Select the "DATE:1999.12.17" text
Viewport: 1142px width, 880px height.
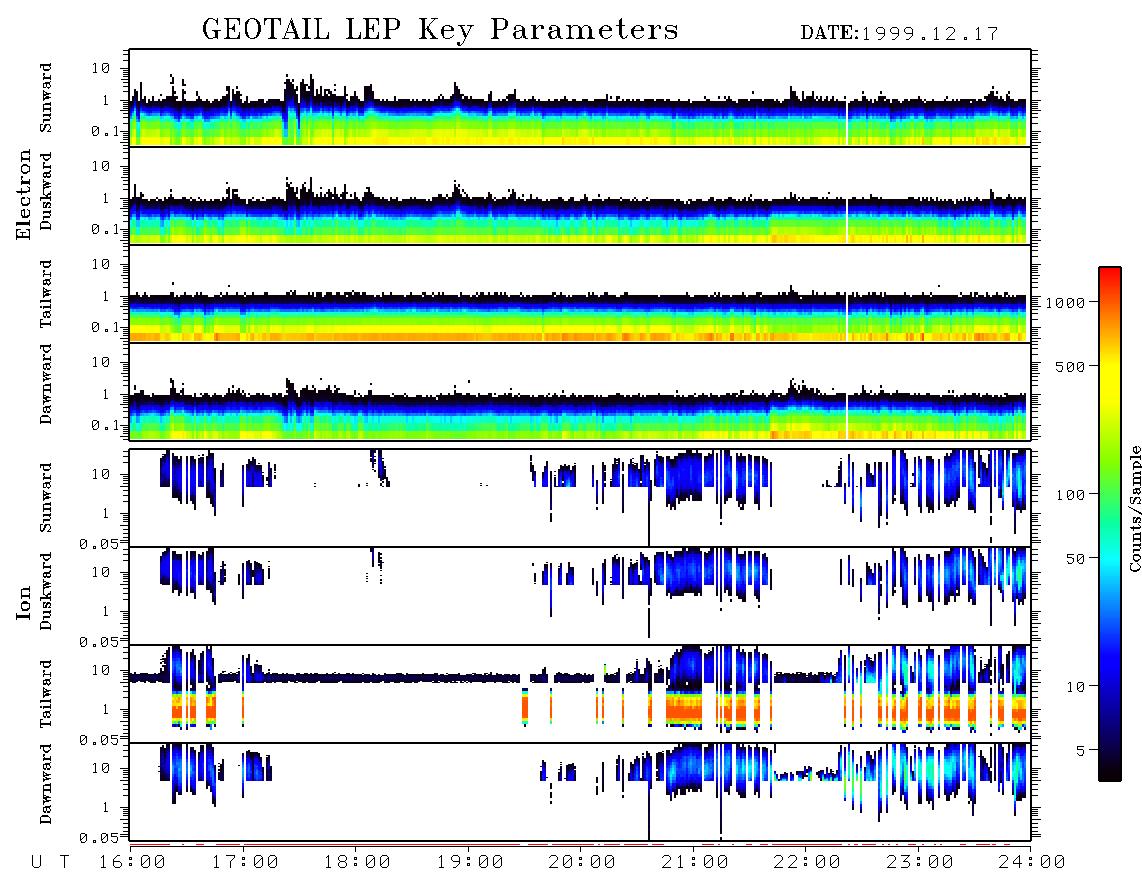[x=899, y=34]
